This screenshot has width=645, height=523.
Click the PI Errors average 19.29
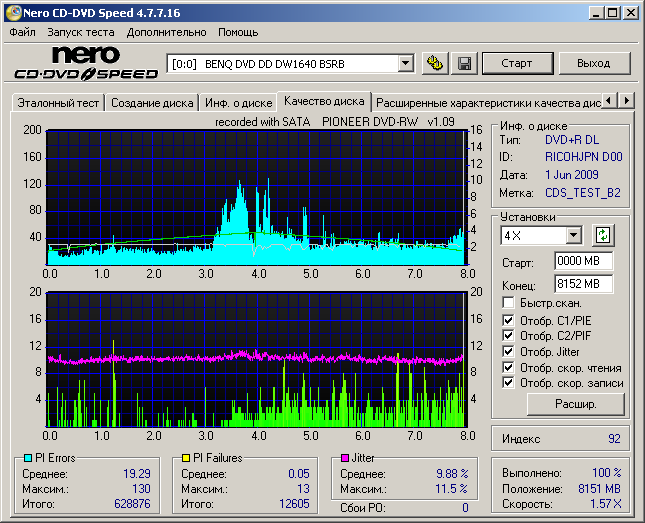(x=137, y=474)
